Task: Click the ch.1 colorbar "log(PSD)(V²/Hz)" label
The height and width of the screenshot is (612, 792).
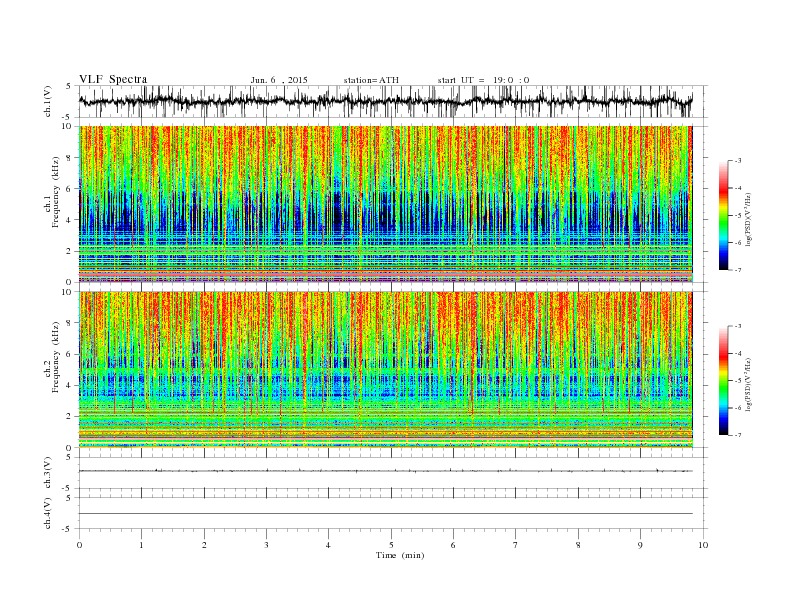Action: pos(749,218)
